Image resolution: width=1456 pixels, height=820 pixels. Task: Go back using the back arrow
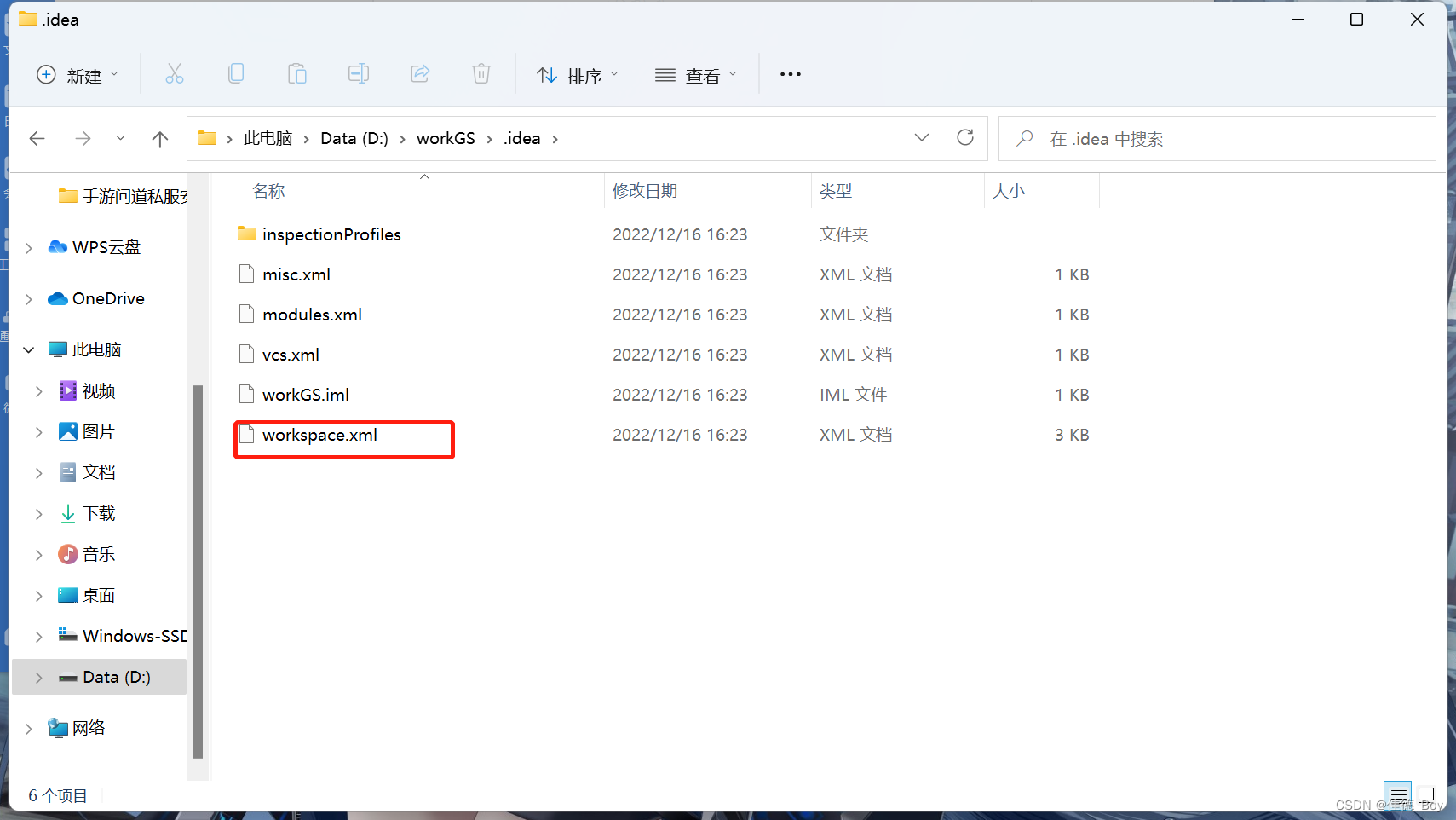tap(37, 138)
